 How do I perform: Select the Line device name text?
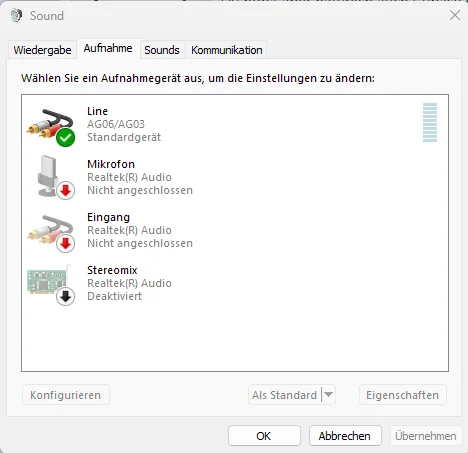[x=97, y=111]
